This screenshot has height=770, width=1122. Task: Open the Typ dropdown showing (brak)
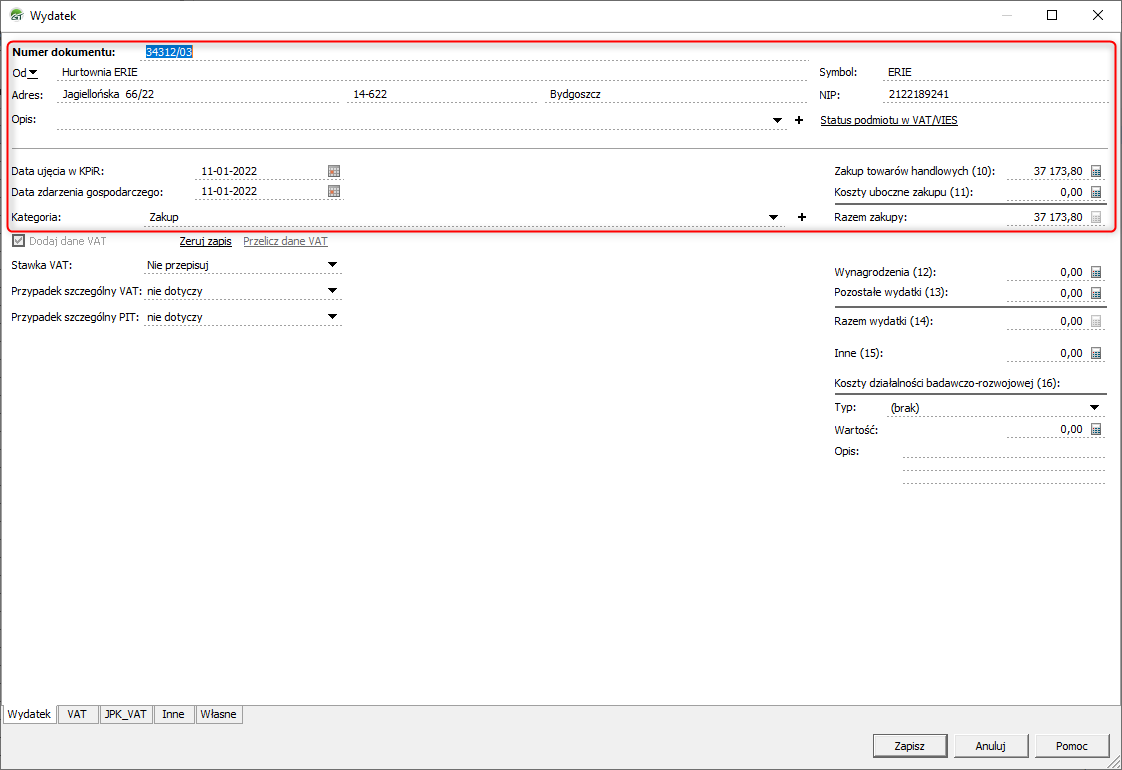pos(1094,407)
